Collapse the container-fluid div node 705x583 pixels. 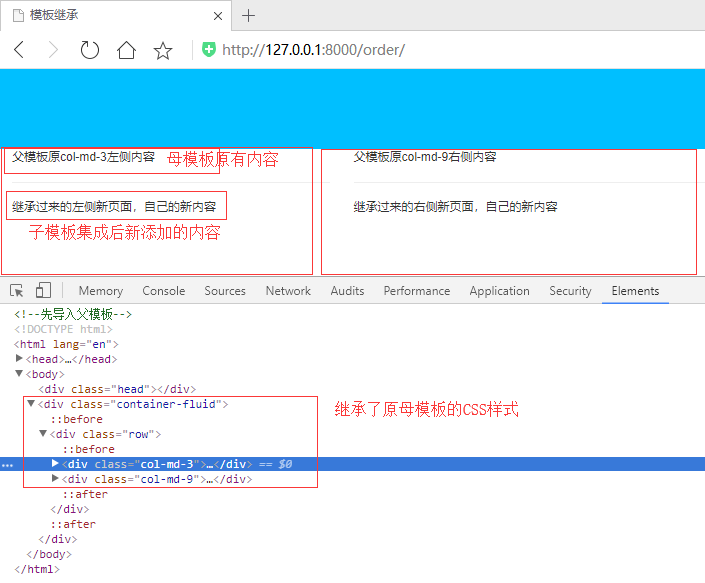[x=31, y=404]
